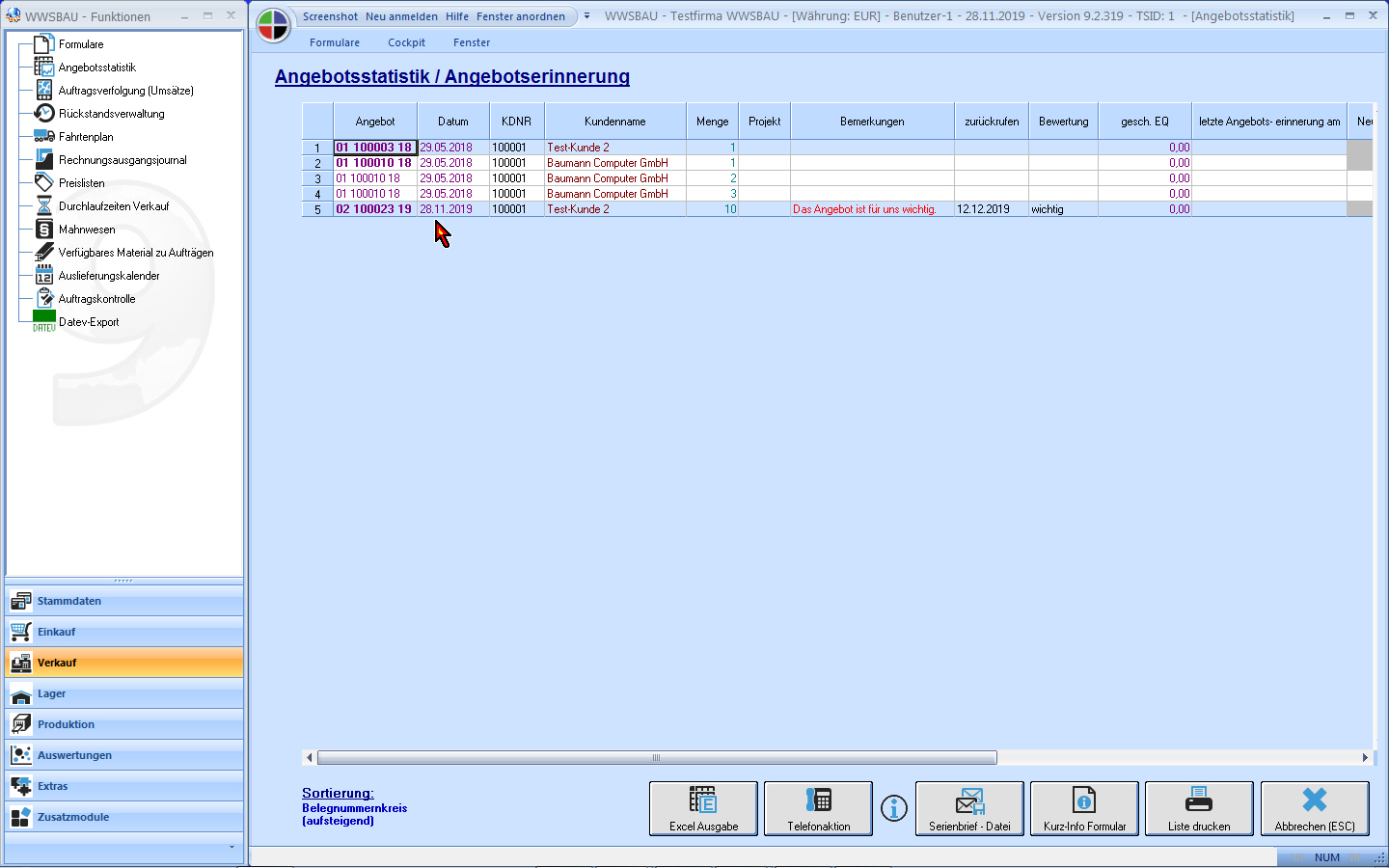Click the round info icon
Viewport: 1389px width, 868px height.
[894, 808]
